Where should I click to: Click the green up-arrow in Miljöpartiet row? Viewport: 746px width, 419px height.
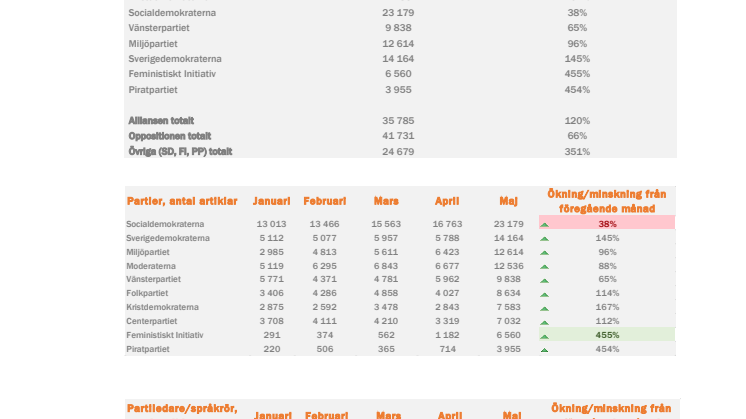(x=545, y=253)
